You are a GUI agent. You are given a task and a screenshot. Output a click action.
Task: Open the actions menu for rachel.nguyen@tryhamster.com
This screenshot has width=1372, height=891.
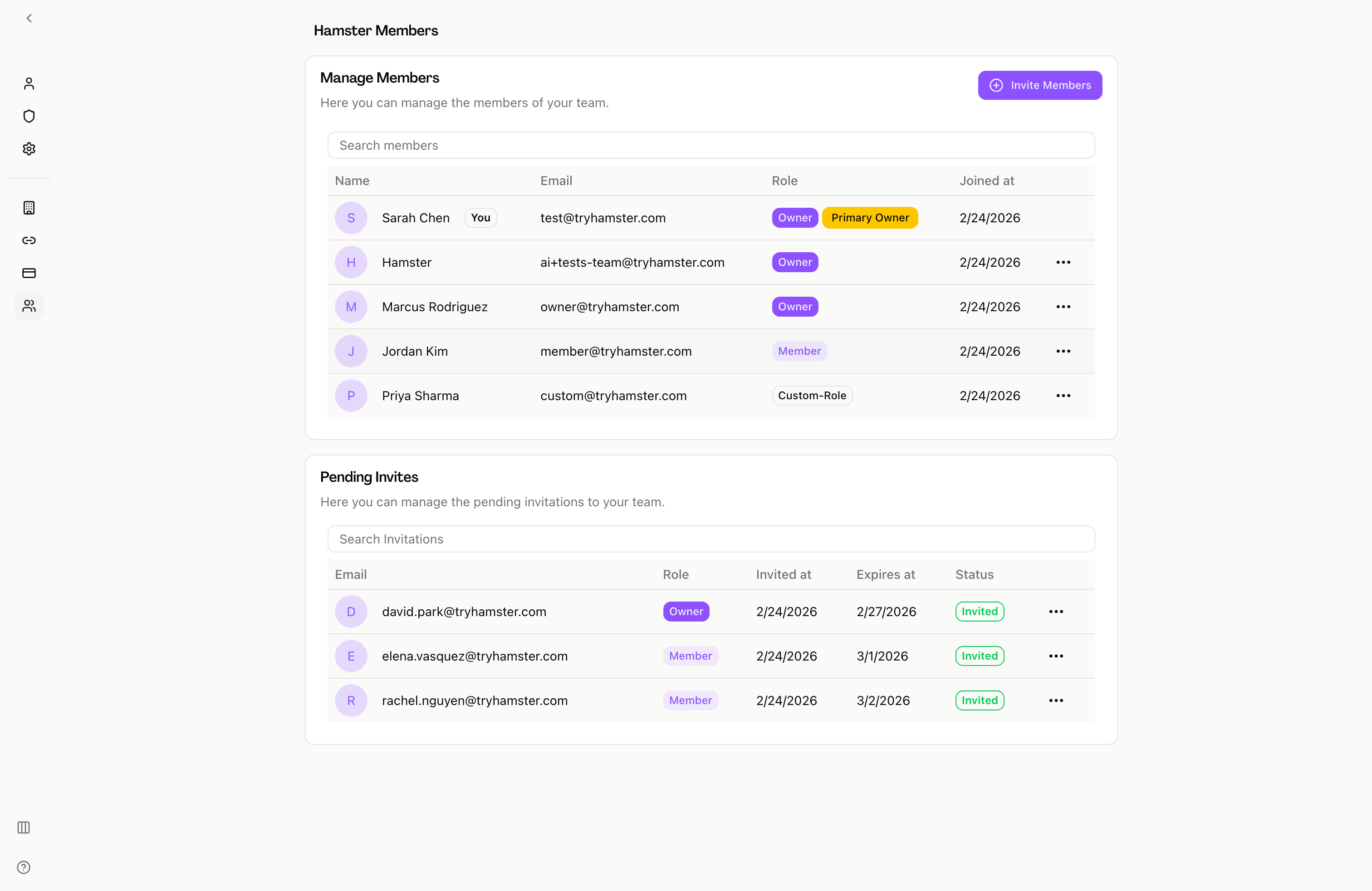[x=1055, y=700]
